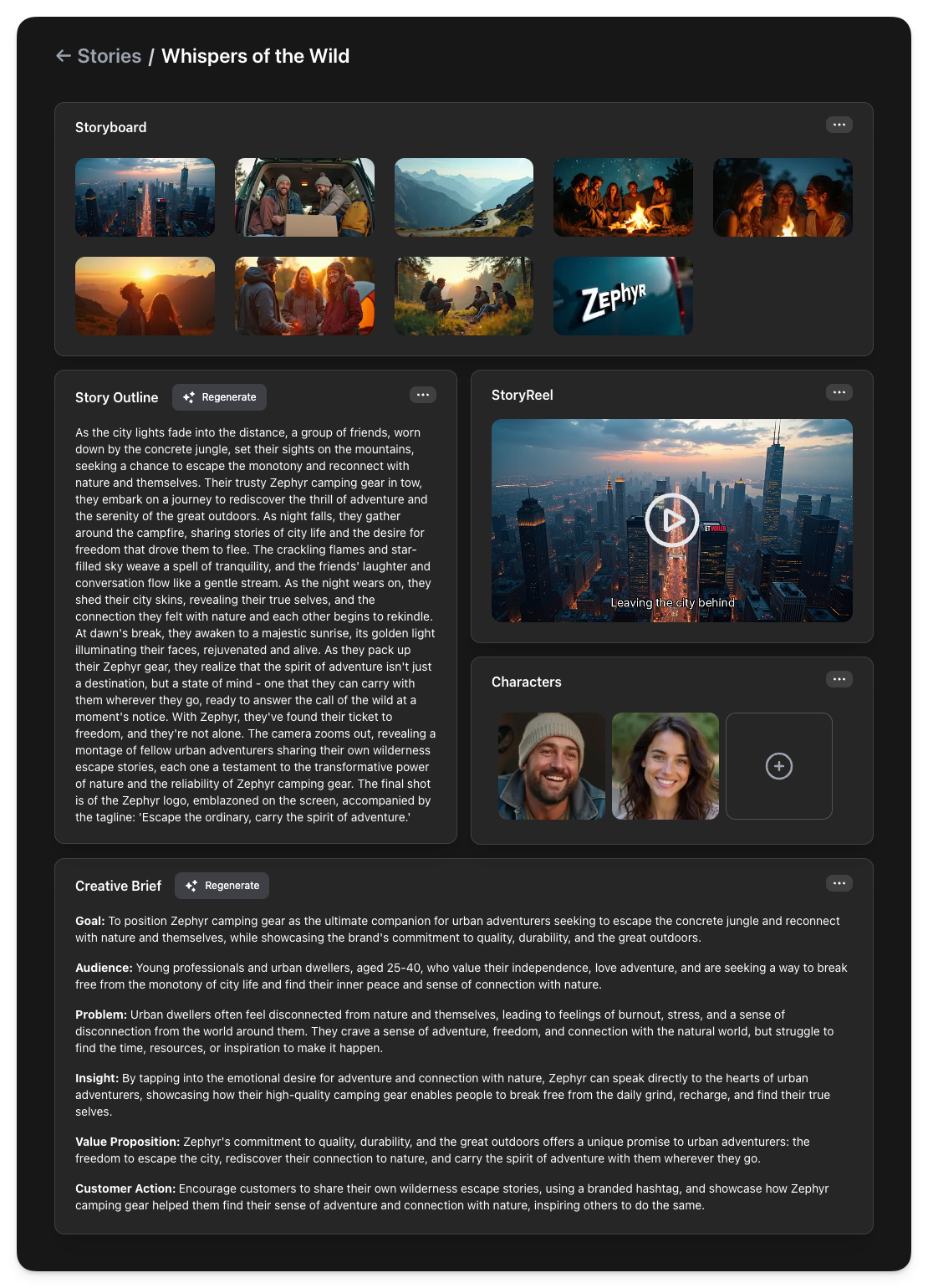
Task: Open the couple watching sunrise storyboard frame
Action: click(x=145, y=296)
